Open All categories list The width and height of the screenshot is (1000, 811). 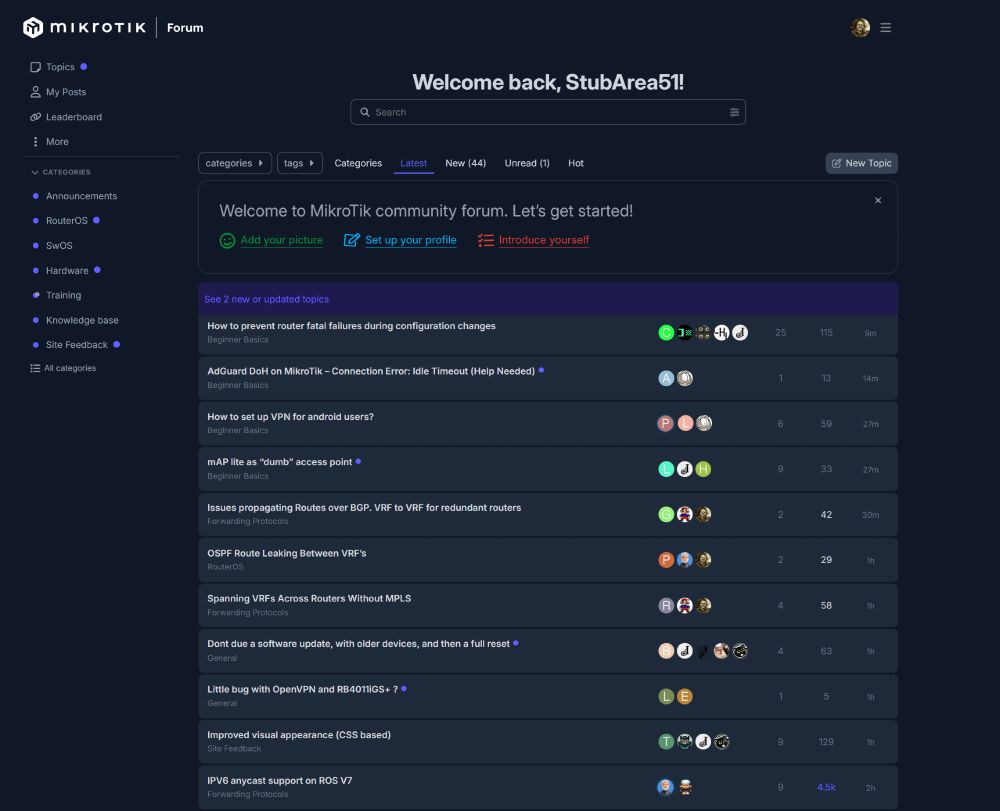63,368
